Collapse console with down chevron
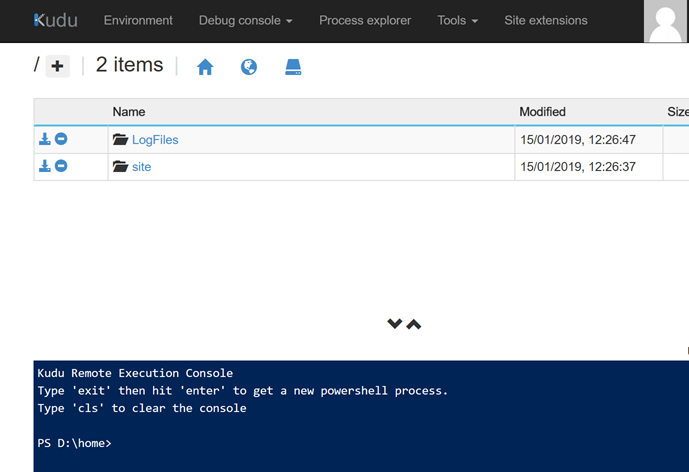689x472 pixels. coord(395,324)
